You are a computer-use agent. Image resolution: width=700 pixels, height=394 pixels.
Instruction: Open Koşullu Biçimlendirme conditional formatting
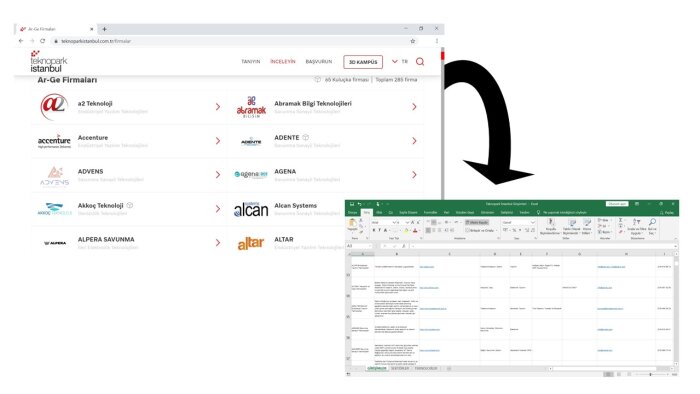pos(551,227)
